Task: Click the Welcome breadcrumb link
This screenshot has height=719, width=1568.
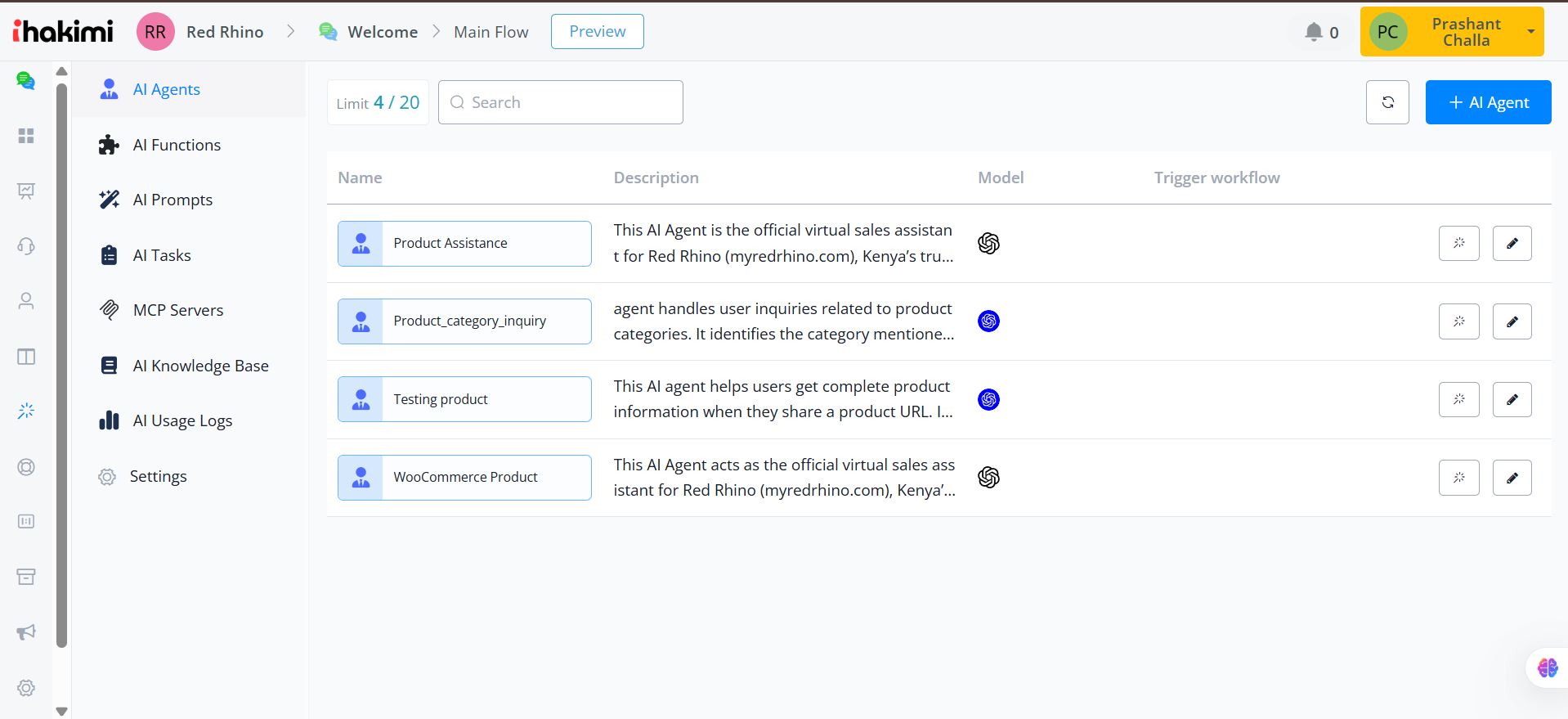Action: coord(383,32)
